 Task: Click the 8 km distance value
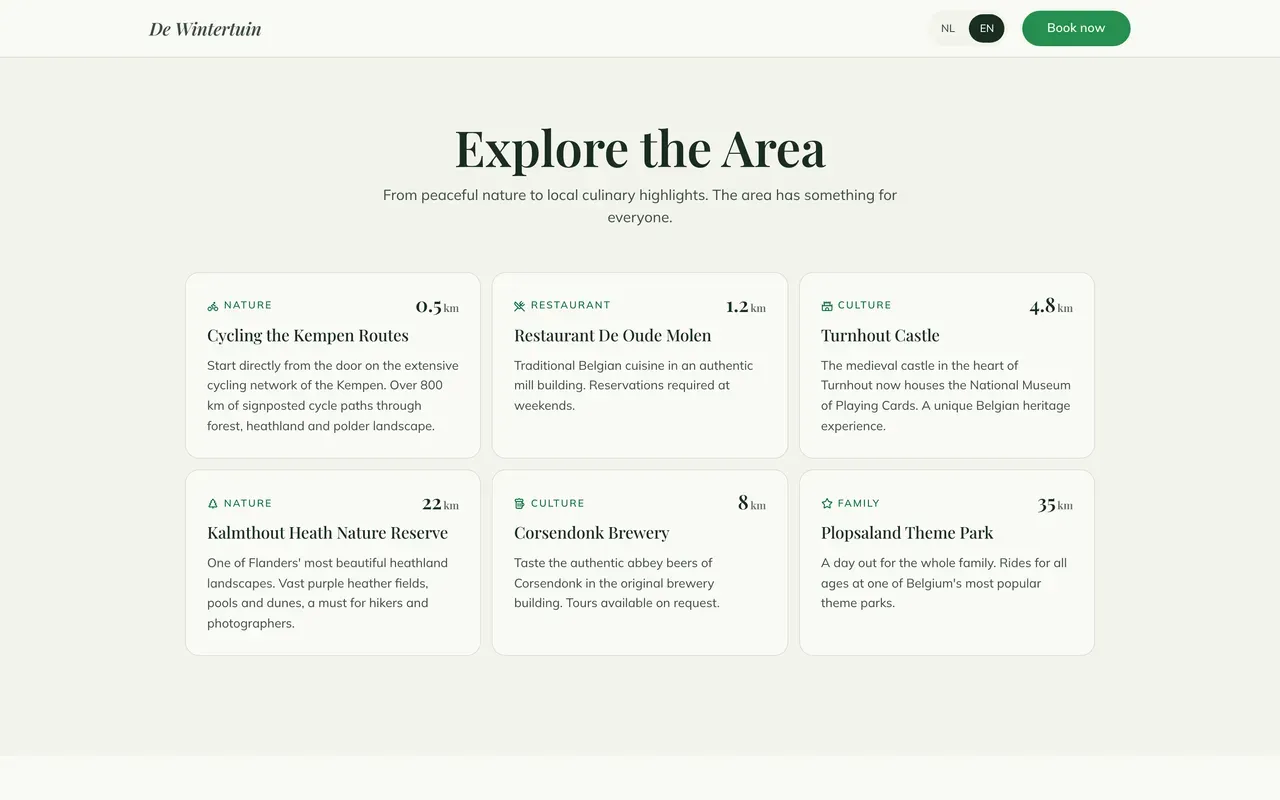(752, 504)
